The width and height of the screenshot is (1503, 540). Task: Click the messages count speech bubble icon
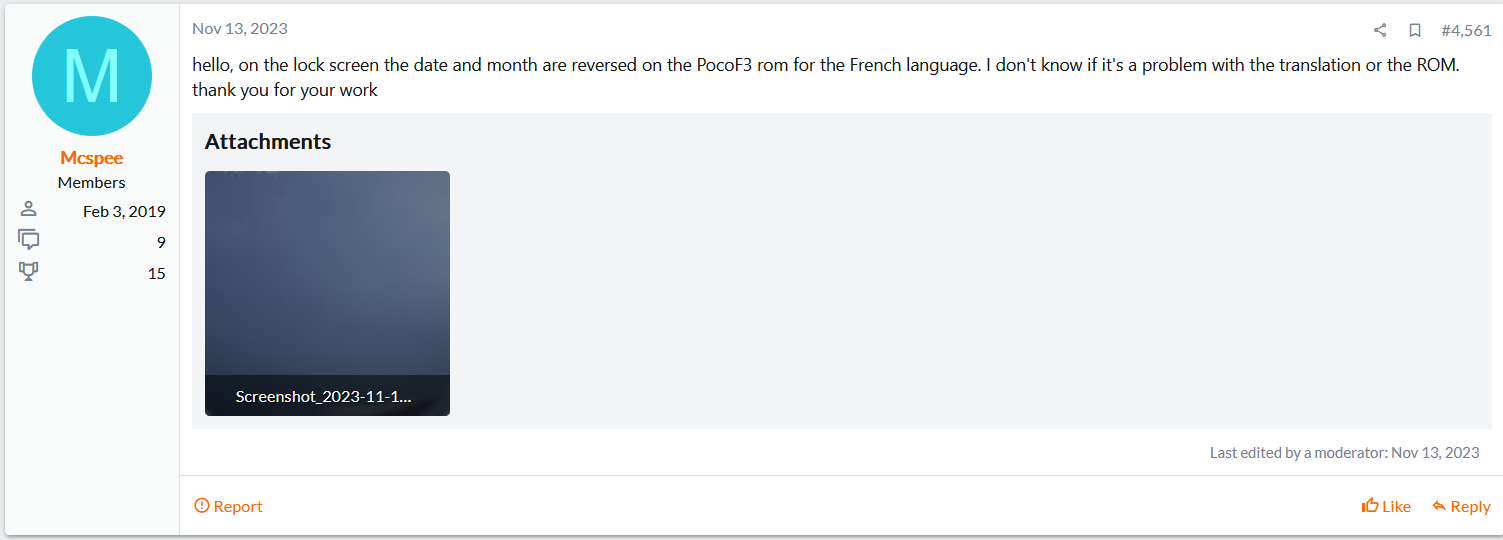[x=29, y=240]
